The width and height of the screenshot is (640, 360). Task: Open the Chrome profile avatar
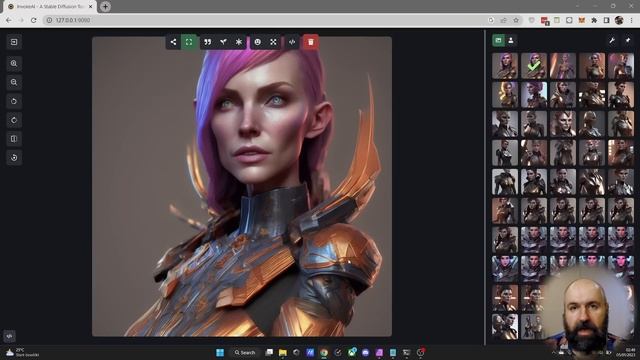pyautogui.click(x=619, y=20)
